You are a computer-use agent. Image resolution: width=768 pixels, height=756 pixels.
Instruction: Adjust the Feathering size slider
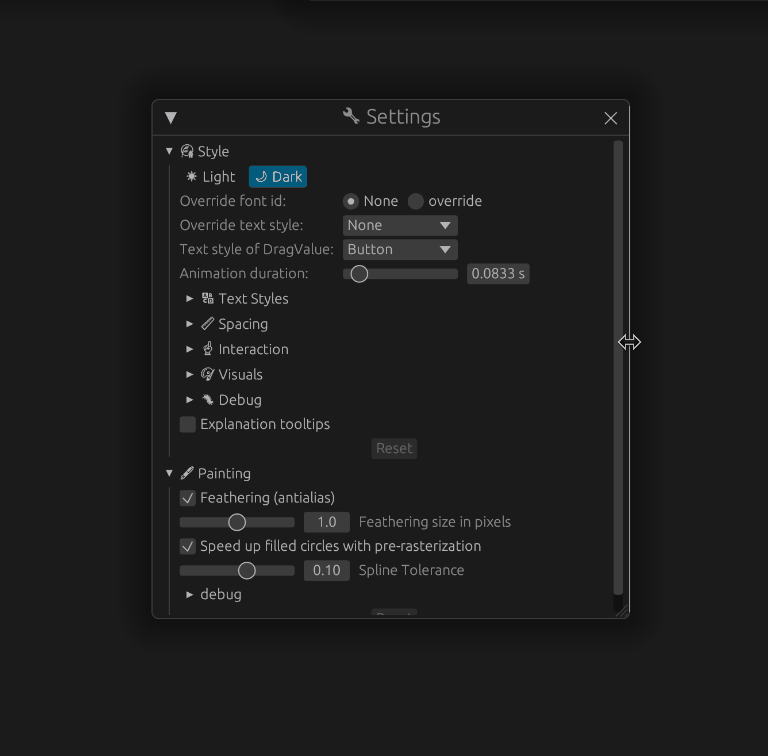coord(237,522)
